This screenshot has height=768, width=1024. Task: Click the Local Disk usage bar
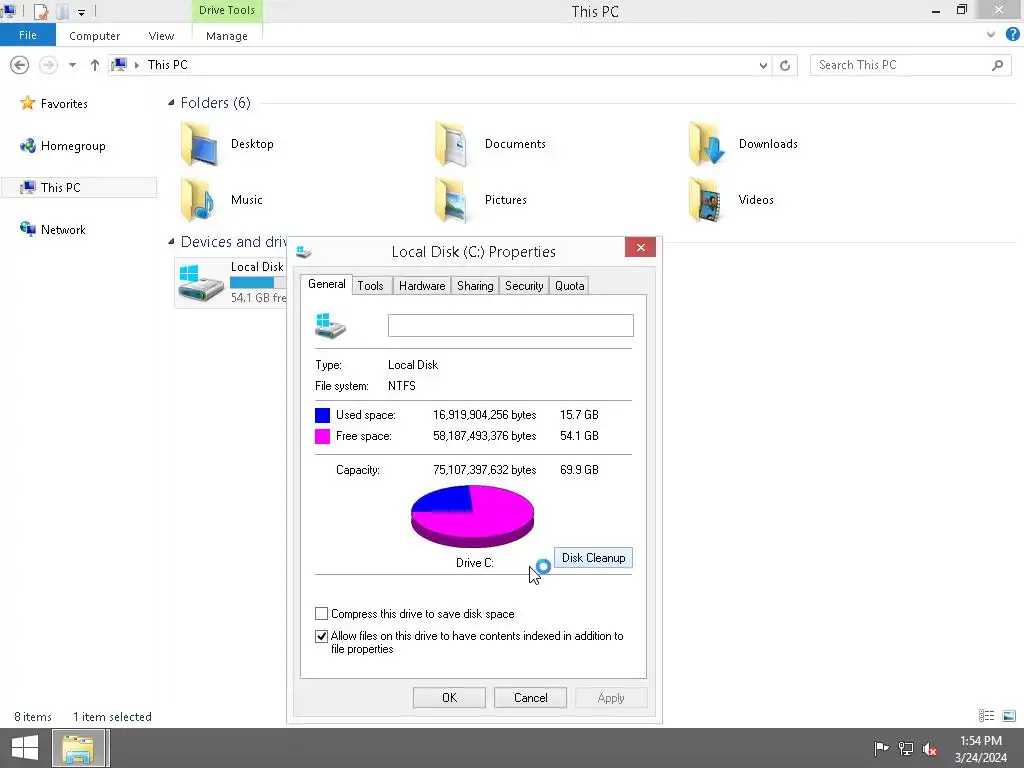click(257, 283)
